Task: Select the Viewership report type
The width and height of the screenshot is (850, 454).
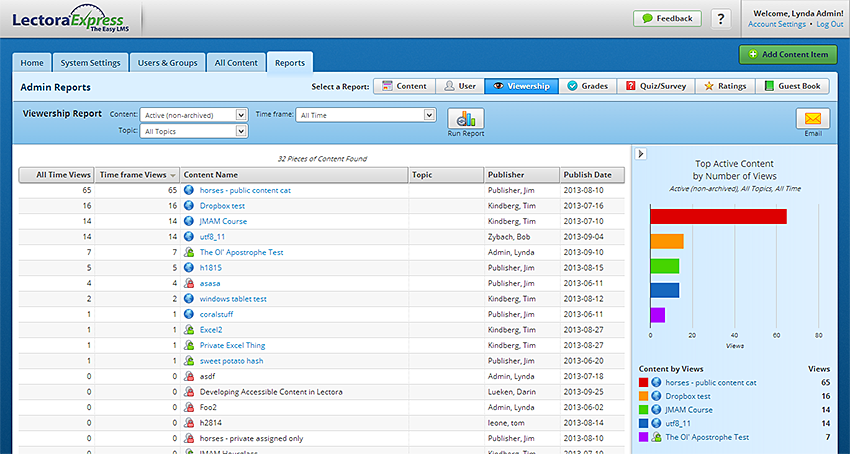Action: coord(521,86)
